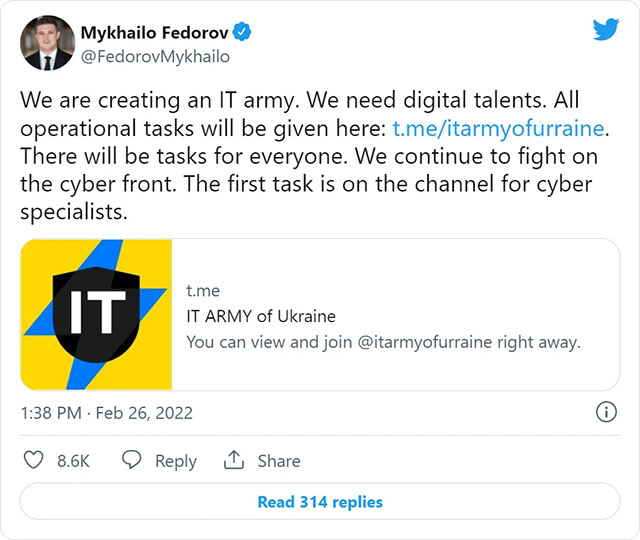The height and width of the screenshot is (540, 640).
Task: Click the tweet body text paragraph
Action: click(x=310, y=158)
